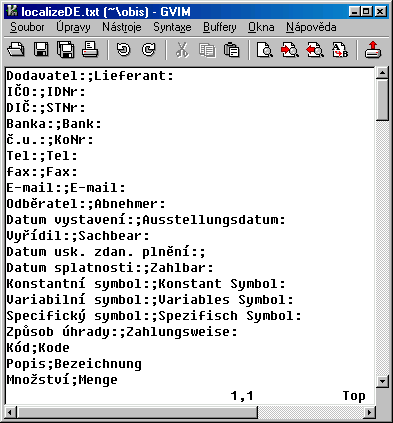Save the current file via floppy icon
393x423 pixels.
tap(41, 50)
